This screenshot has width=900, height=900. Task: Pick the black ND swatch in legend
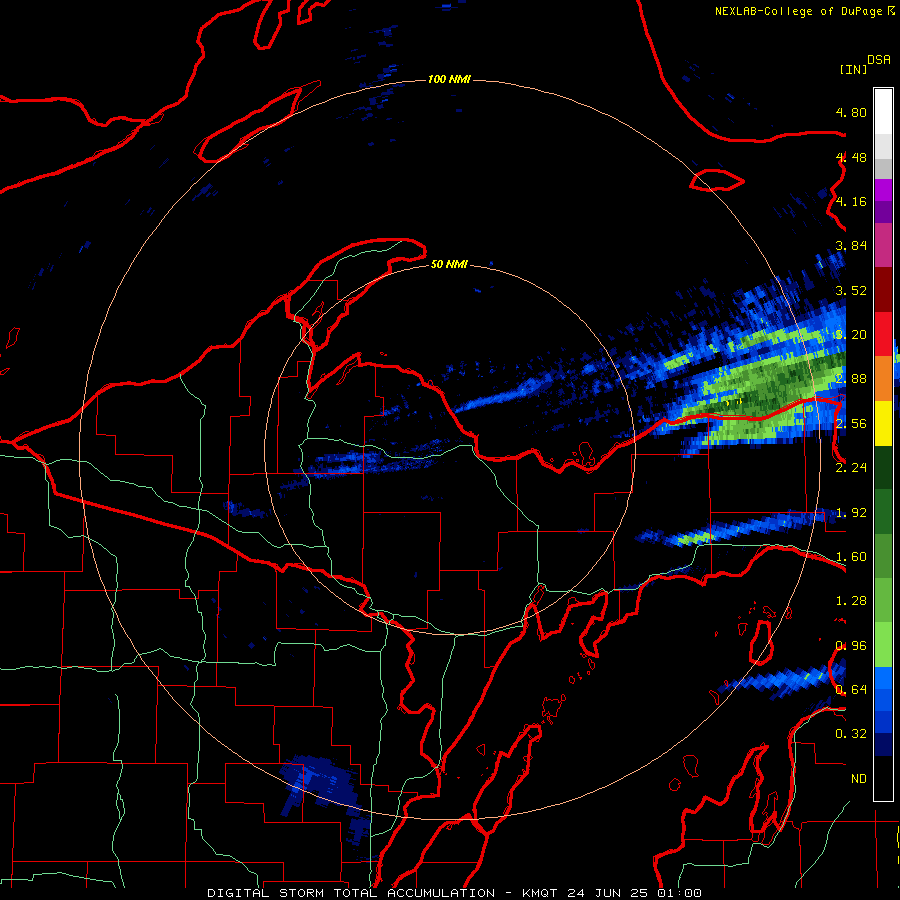(883, 778)
